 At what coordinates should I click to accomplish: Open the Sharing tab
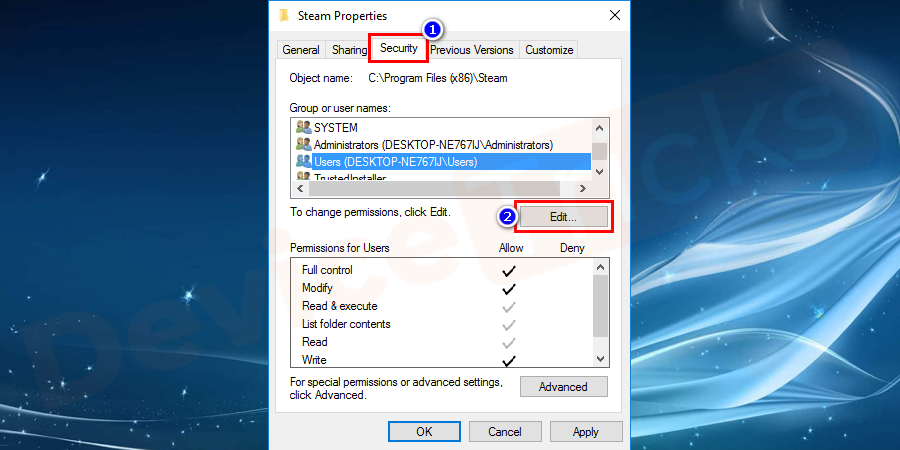pos(349,50)
